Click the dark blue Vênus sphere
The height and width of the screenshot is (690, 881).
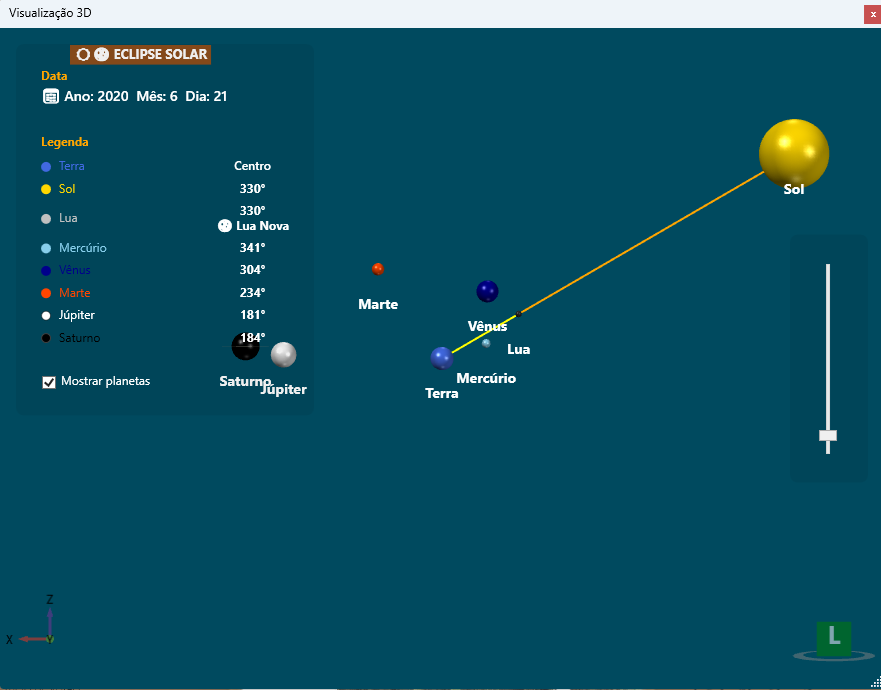tap(487, 291)
